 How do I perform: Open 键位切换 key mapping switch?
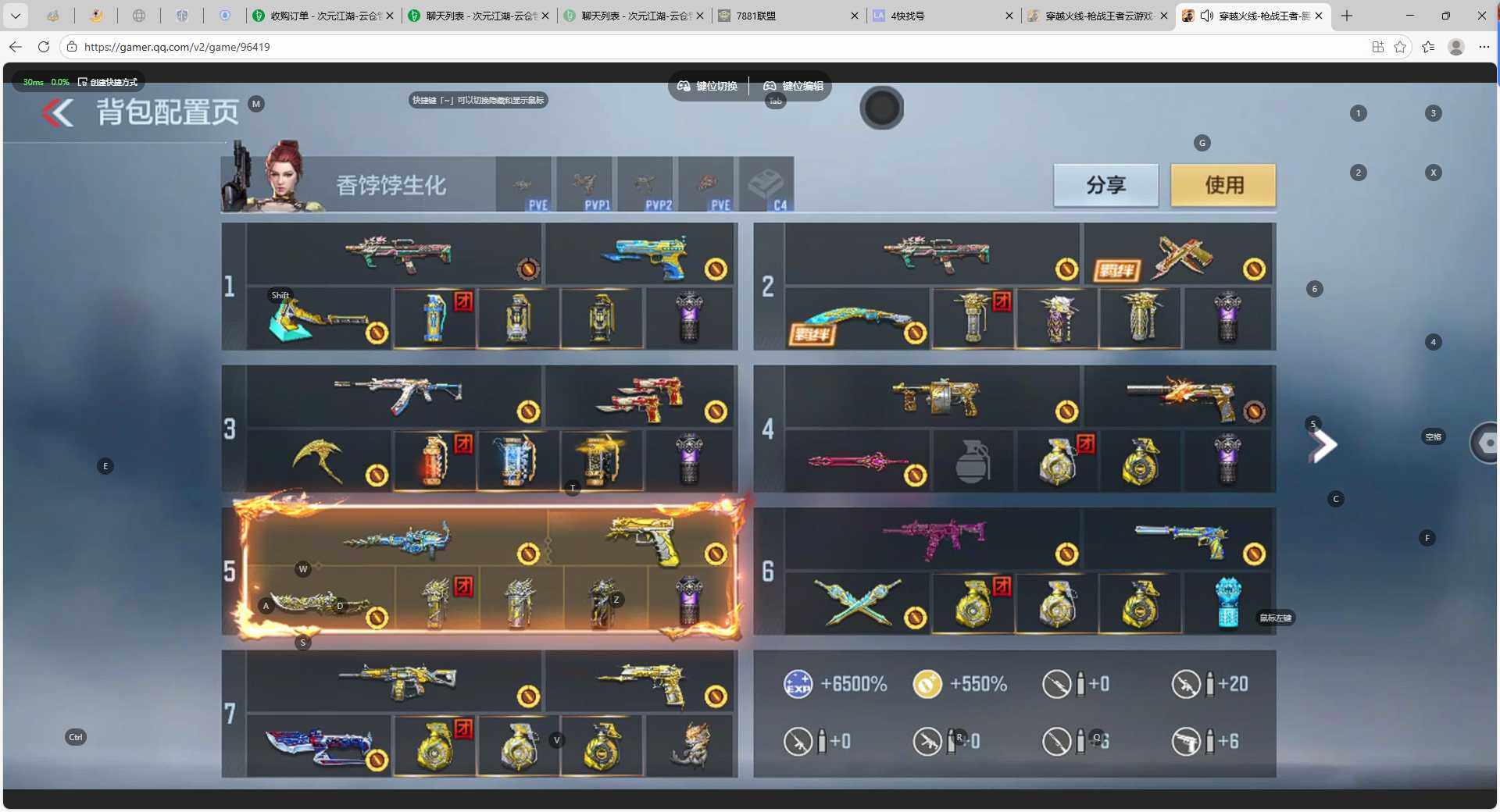point(708,86)
